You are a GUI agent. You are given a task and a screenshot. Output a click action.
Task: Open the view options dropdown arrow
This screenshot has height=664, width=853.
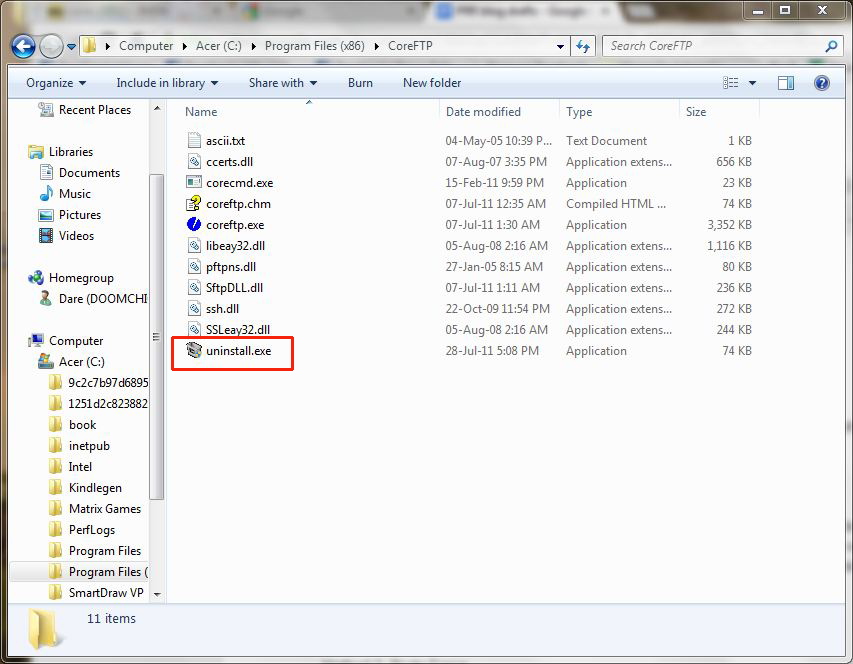click(752, 83)
